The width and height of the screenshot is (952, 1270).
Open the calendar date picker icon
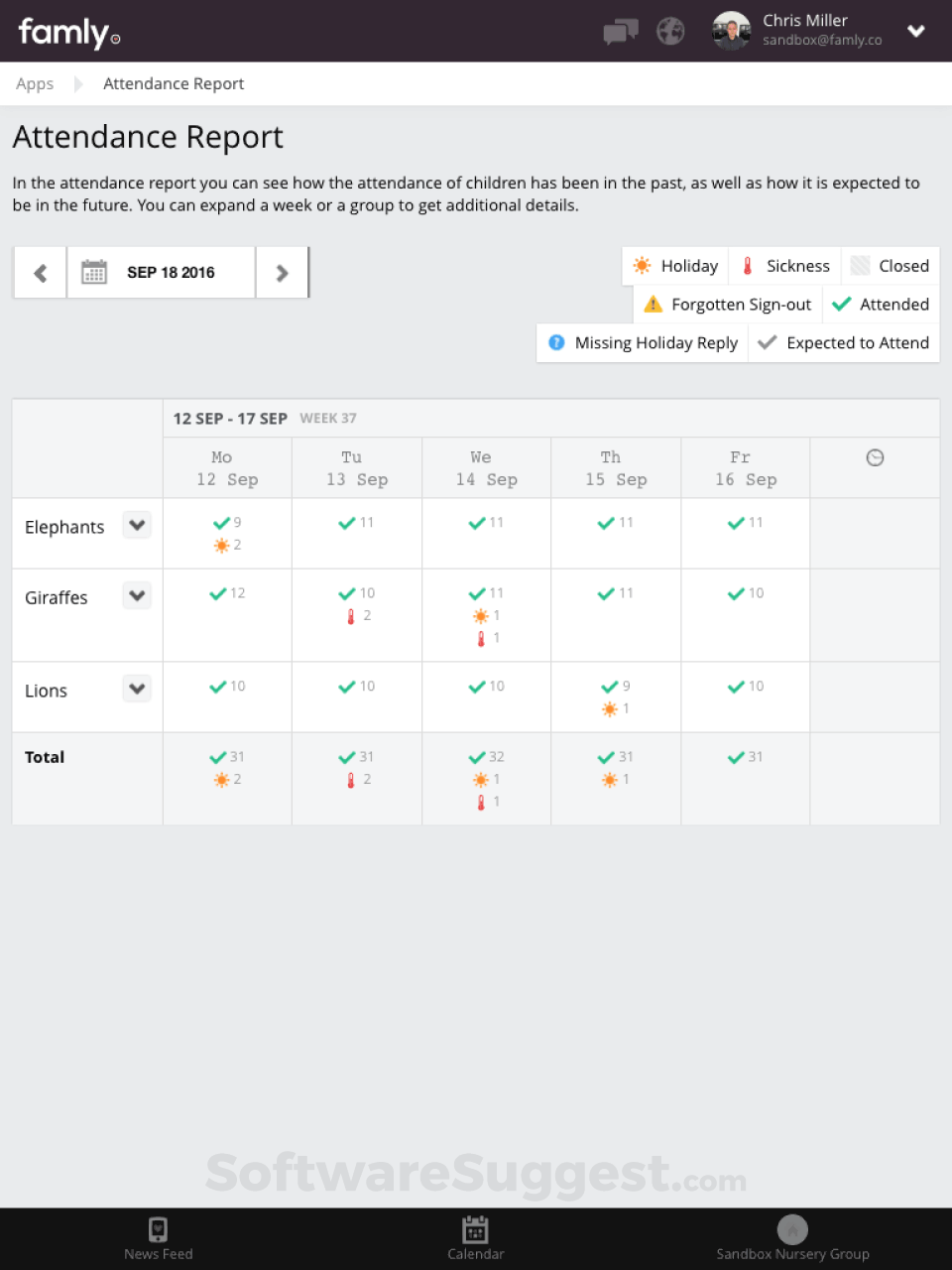pos(94,272)
